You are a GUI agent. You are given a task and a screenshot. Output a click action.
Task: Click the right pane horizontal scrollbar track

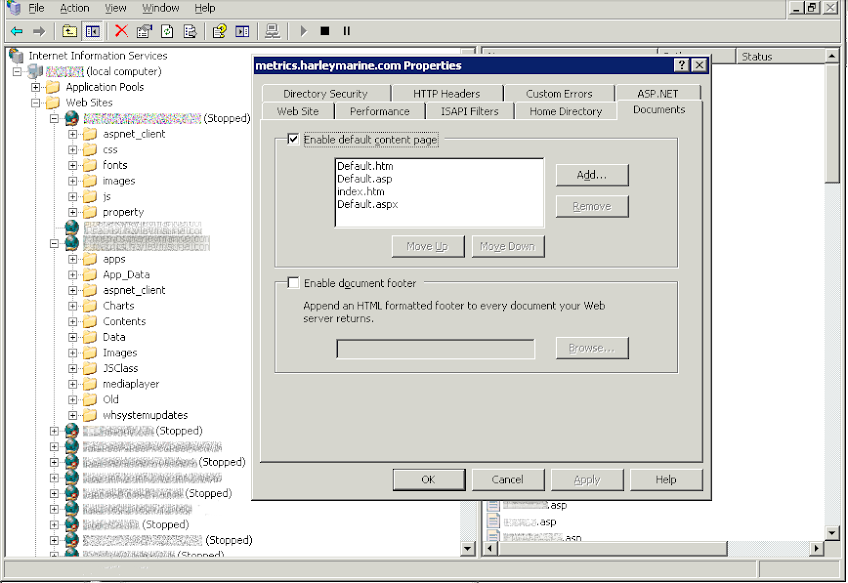click(768, 548)
